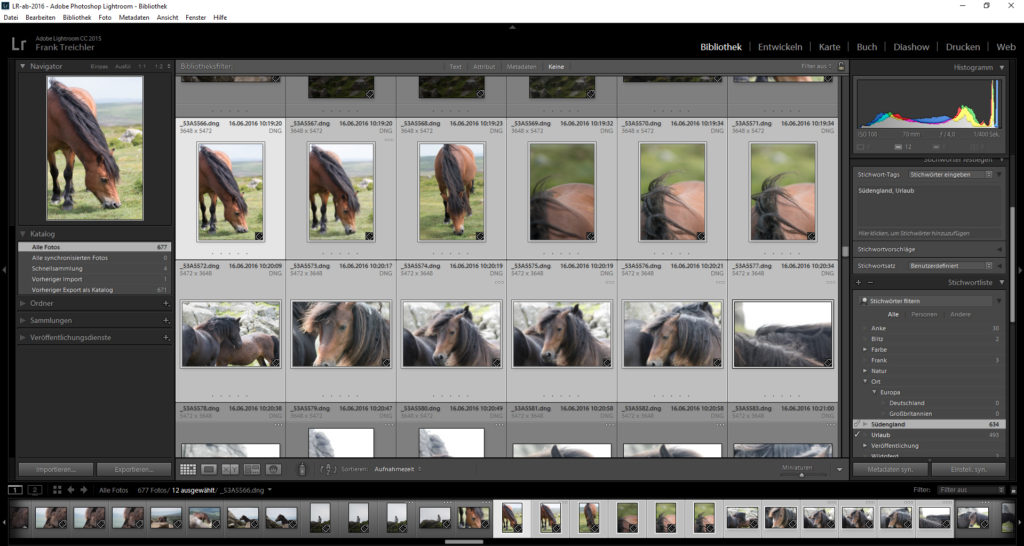The width and height of the screenshot is (1024, 546).
Task: Click the filmstrip grid shortcut icon
Action: click(57, 490)
